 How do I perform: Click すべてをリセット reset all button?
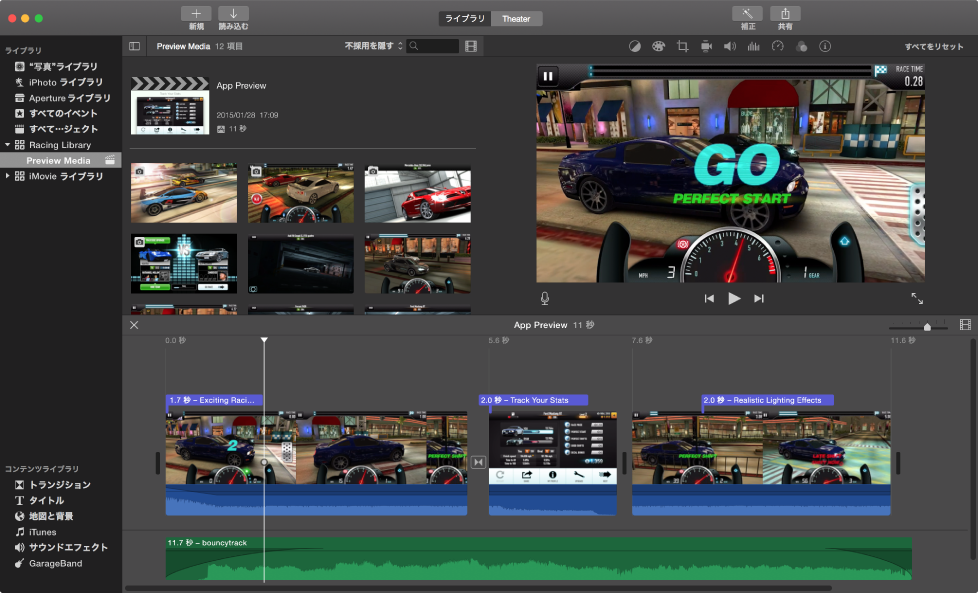934,47
